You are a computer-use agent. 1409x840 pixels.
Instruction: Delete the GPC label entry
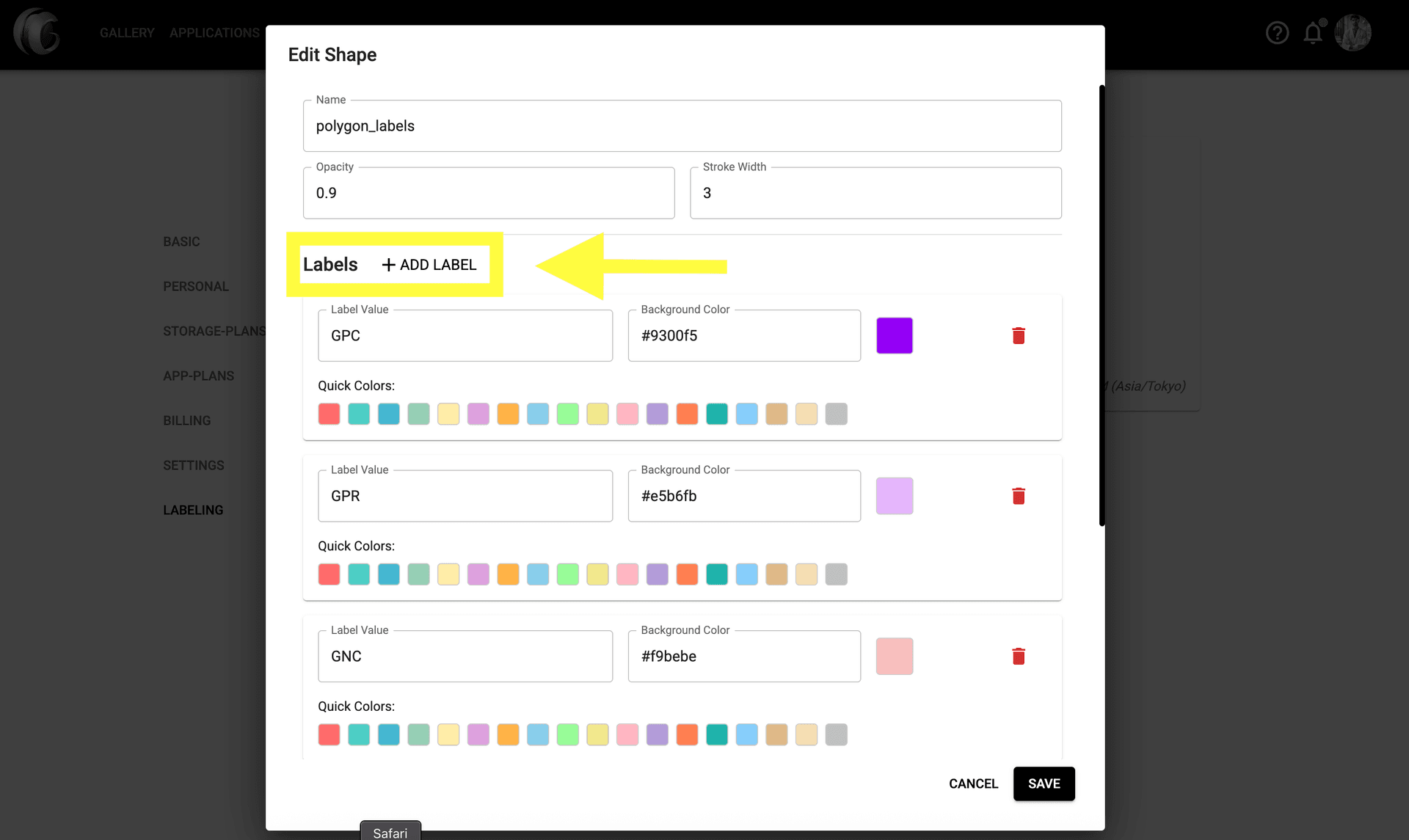(1019, 335)
